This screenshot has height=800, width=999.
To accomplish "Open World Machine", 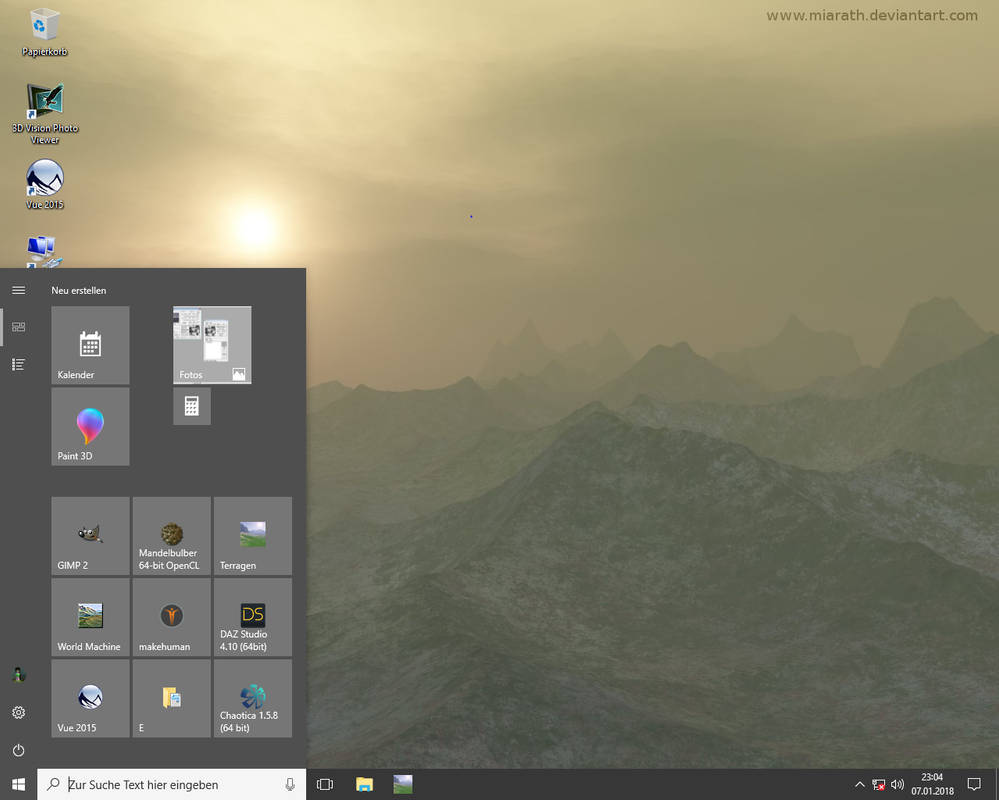I will point(89,616).
